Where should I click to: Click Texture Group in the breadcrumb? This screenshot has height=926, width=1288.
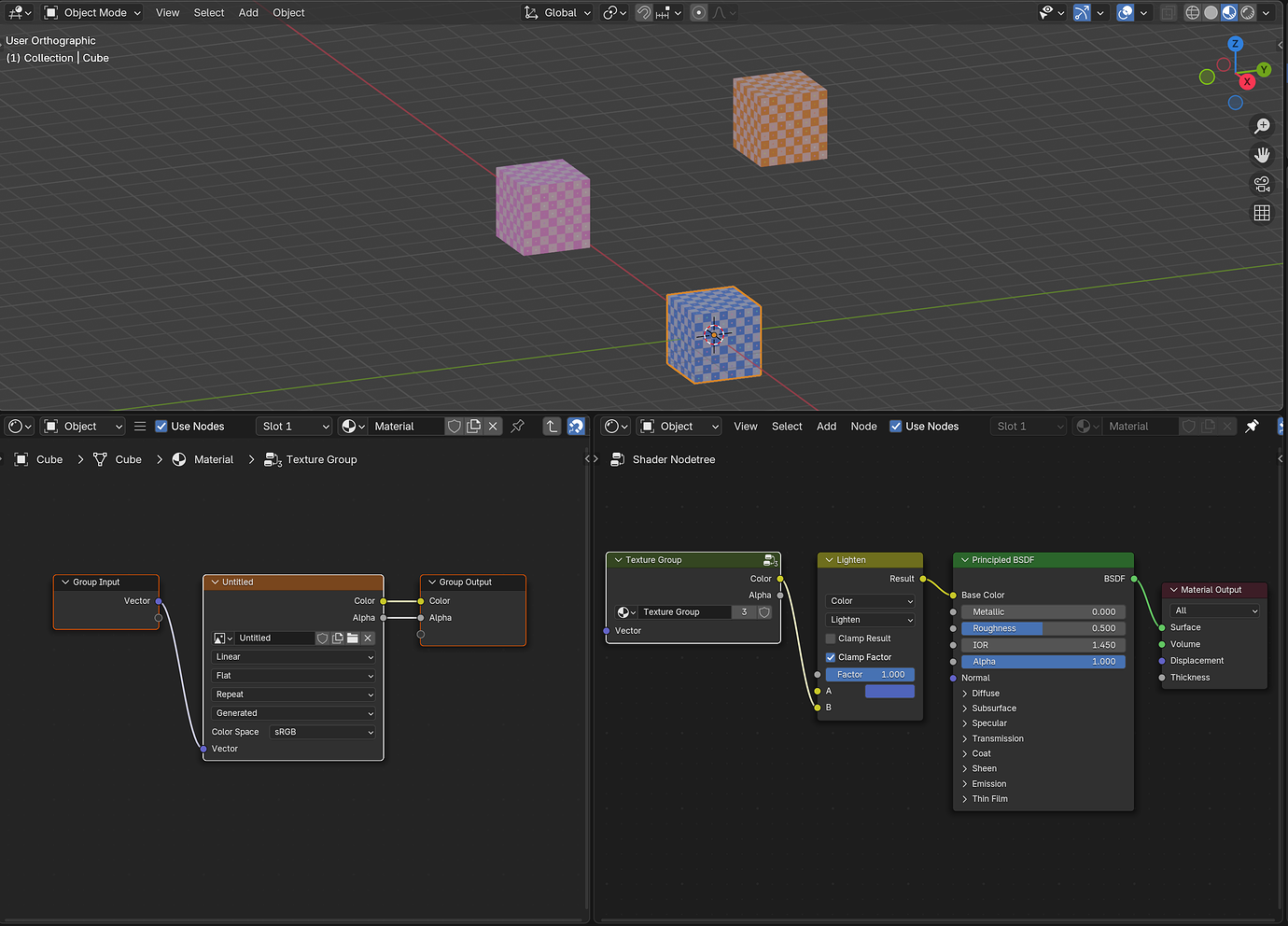tap(321, 459)
